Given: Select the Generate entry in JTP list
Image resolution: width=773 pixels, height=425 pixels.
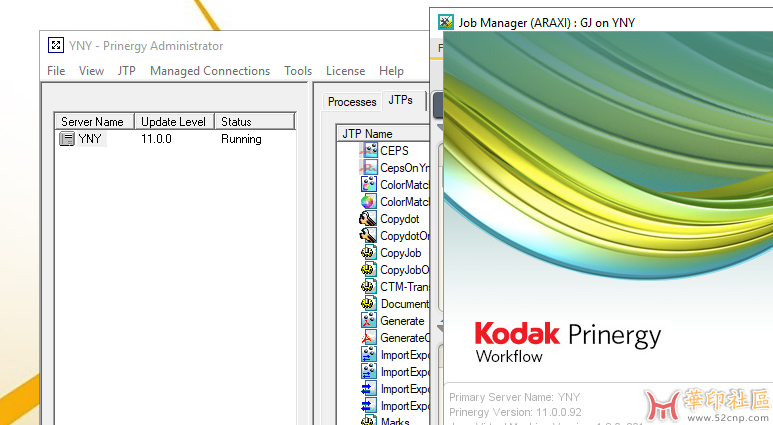Looking at the screenshot, I should 402,320.
